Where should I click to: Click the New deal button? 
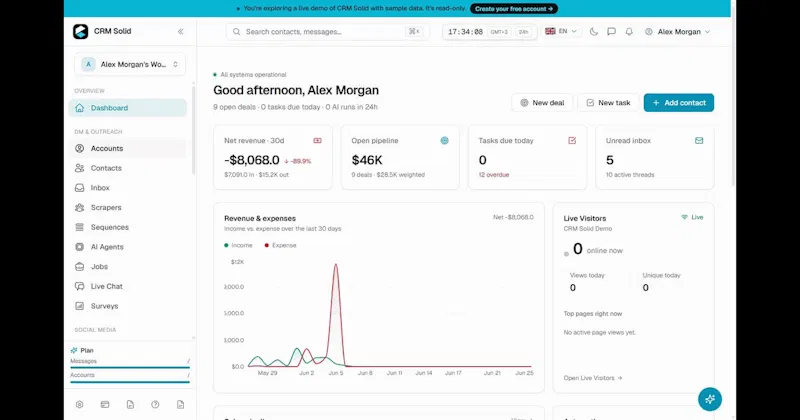point(542,103)
